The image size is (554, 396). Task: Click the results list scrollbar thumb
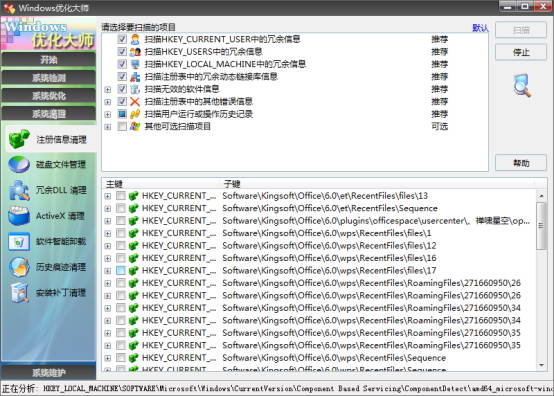click(x=541, y=226)
